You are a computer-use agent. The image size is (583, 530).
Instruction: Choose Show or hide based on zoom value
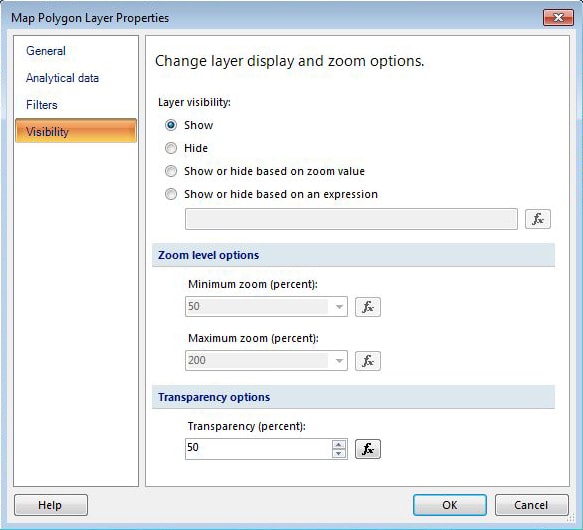(171, 171)
